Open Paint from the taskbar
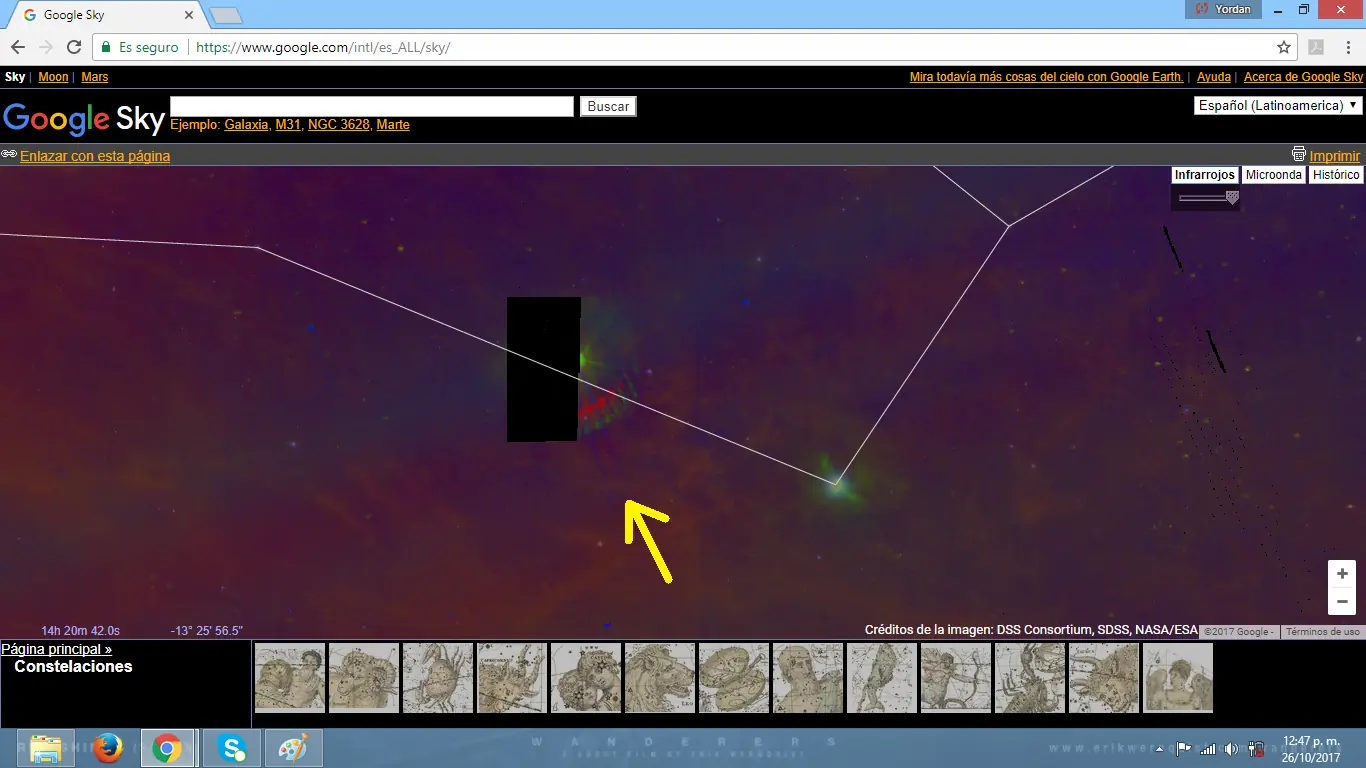Image resolution: width=1366 pixels, height=768 pixels. 293,748
